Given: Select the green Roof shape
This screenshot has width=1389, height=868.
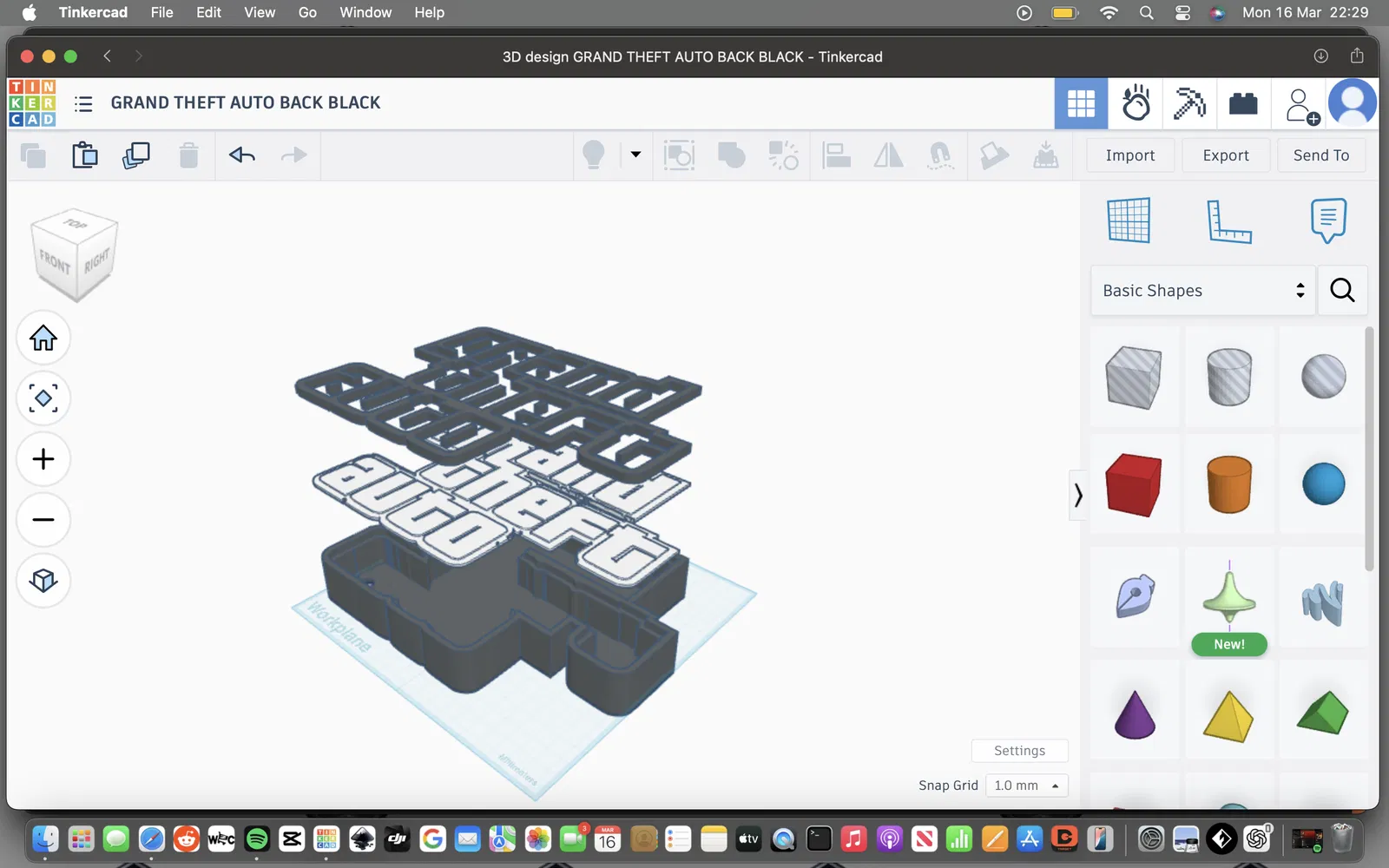Looking at the screenshot, I should point(1323,713).
